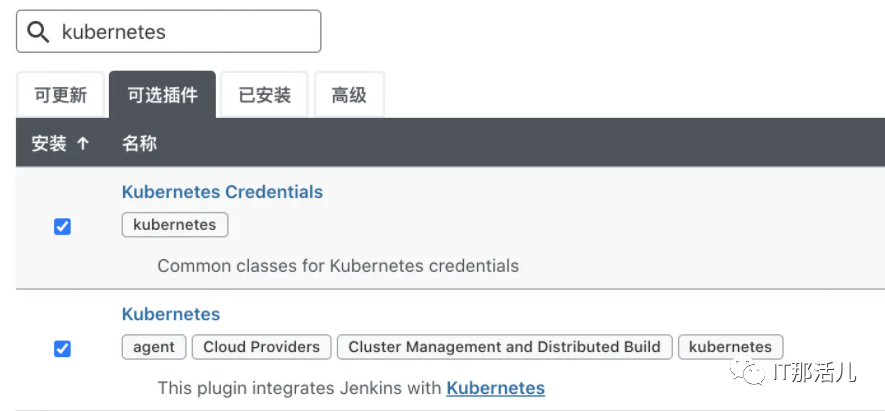Uncheck the Kubernetes plugin checkbox
Screen dimensions: 885x411
tap(62, 349)
